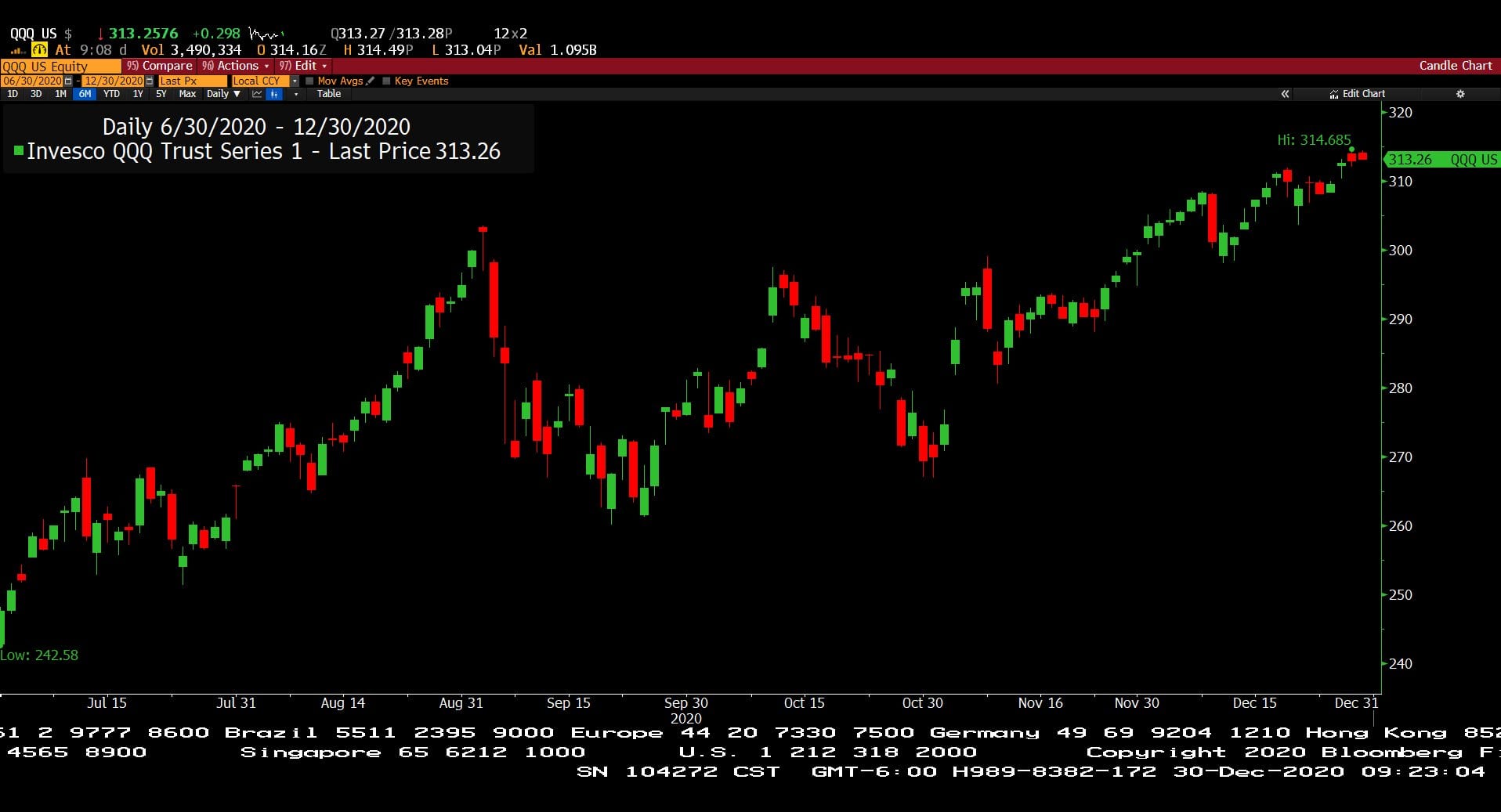Click the bid/ask quote 313.27 /313.28P
This screenshot has width=1501, height=812.
[x=392, y=34]
